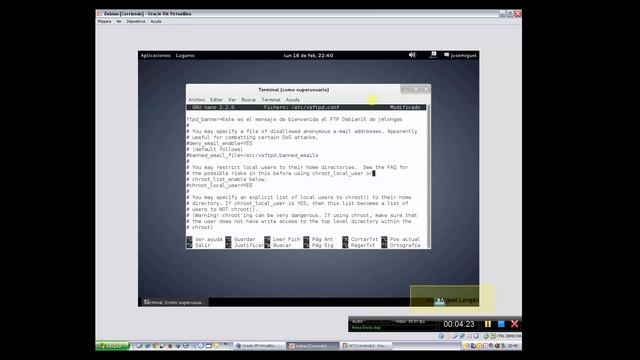Open VirtualBox Ayuda menu
The height and width of the screenshot is (360, 640).
(x=156, y=22)
